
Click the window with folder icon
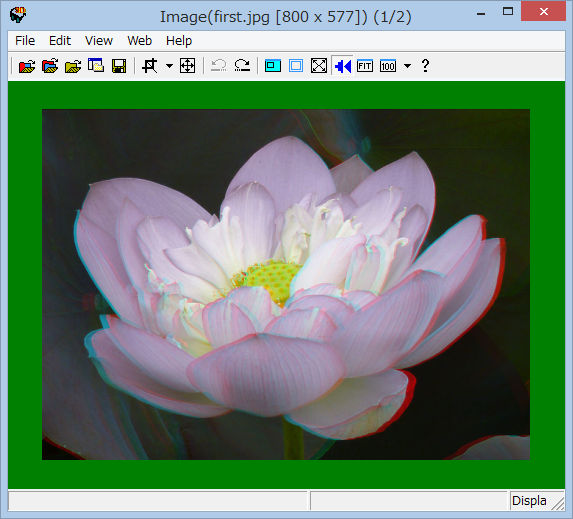tap(96, 66)
